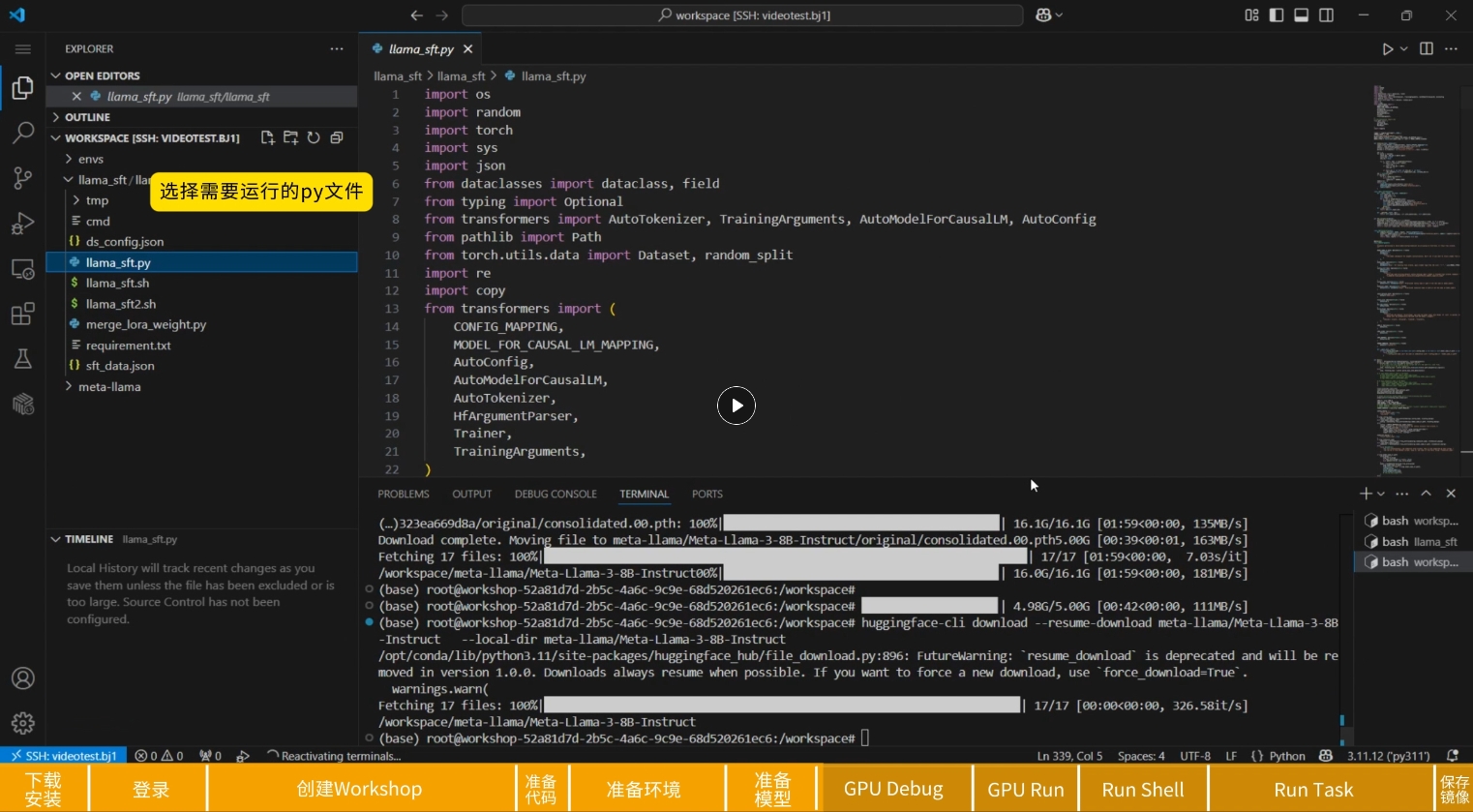Open Remote Explorer view

[x=23, y=269]
